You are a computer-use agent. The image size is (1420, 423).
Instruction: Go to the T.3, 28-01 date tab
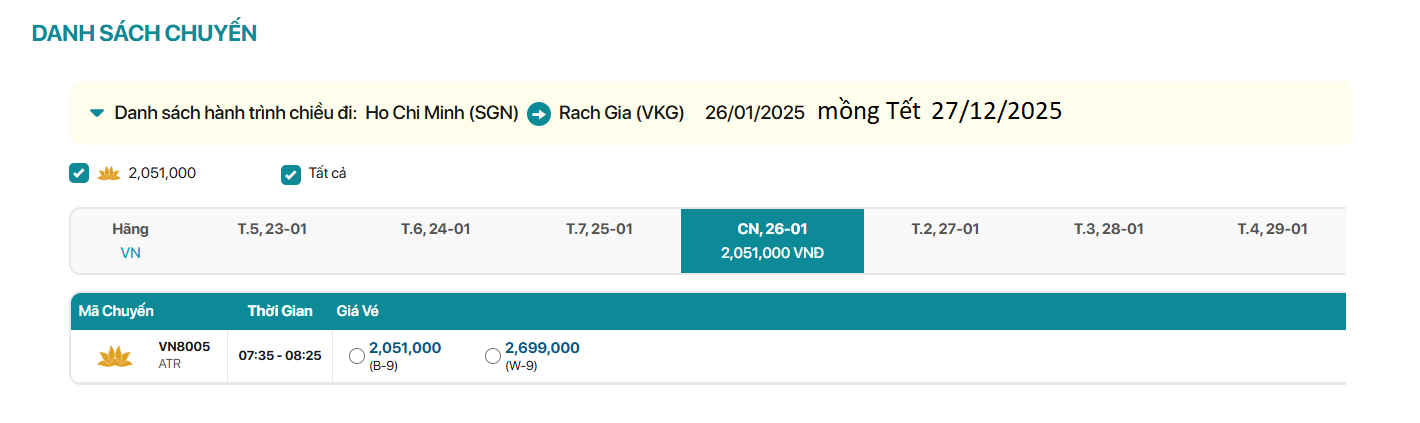pos(1108,229)
